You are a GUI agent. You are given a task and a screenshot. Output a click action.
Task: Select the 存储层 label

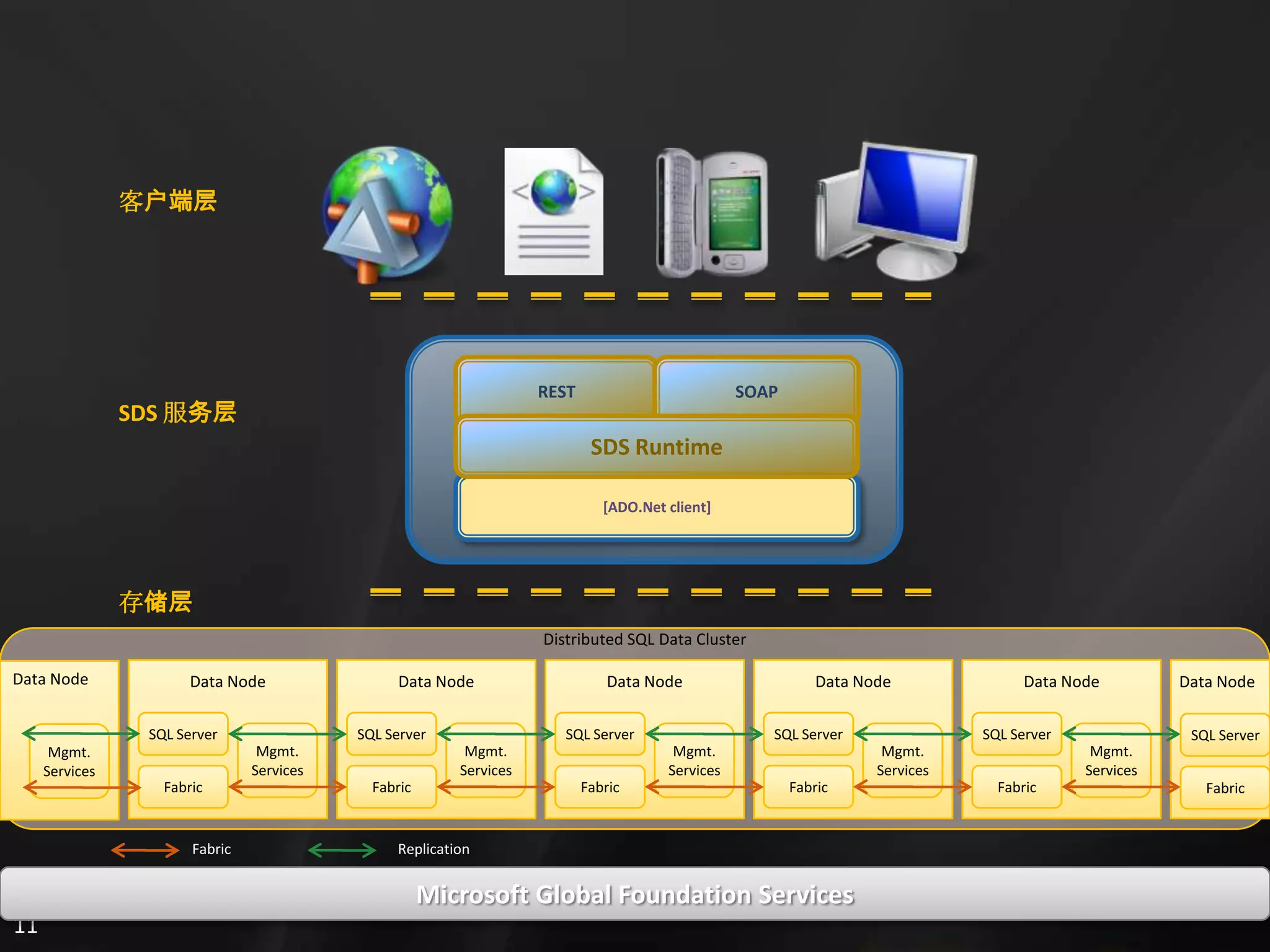tap(156, 602)
